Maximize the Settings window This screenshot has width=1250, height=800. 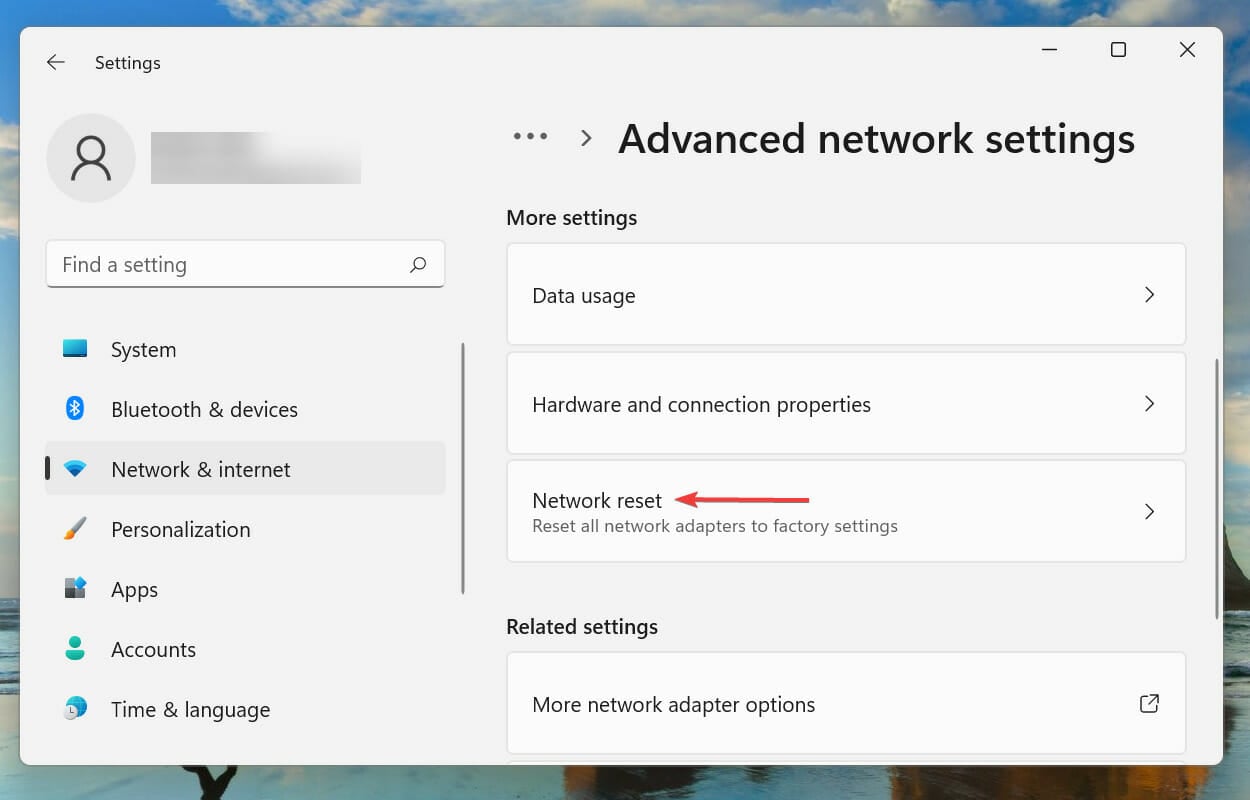click(x=1118, y=49)
